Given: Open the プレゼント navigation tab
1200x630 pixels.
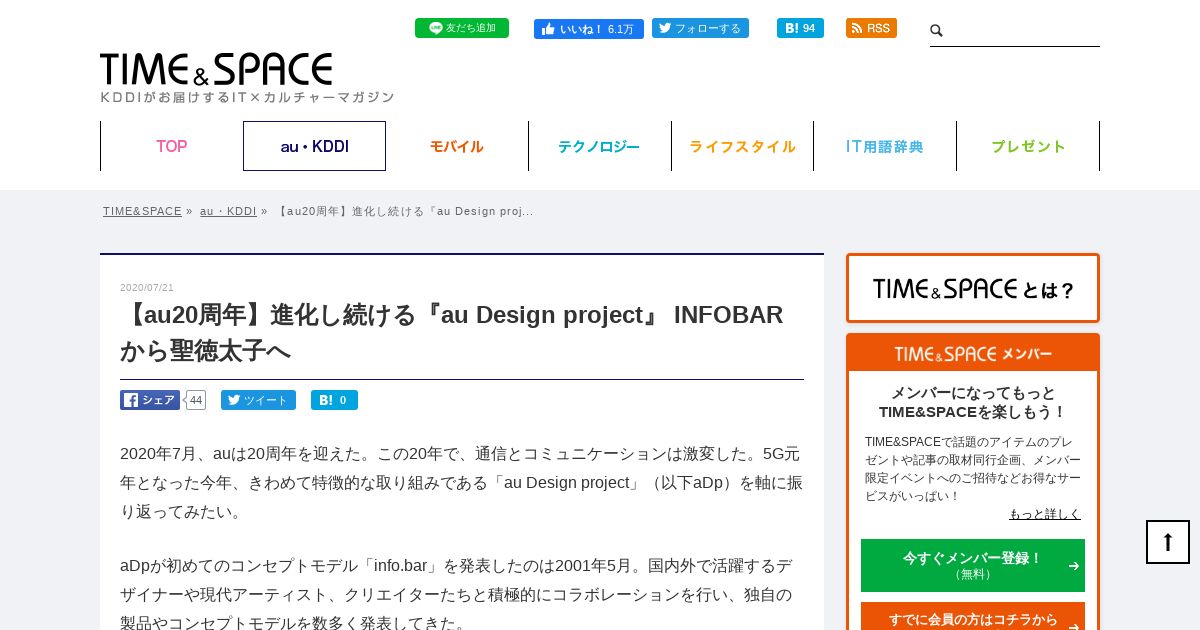Looking at the screenshot, I should 1028,146.
